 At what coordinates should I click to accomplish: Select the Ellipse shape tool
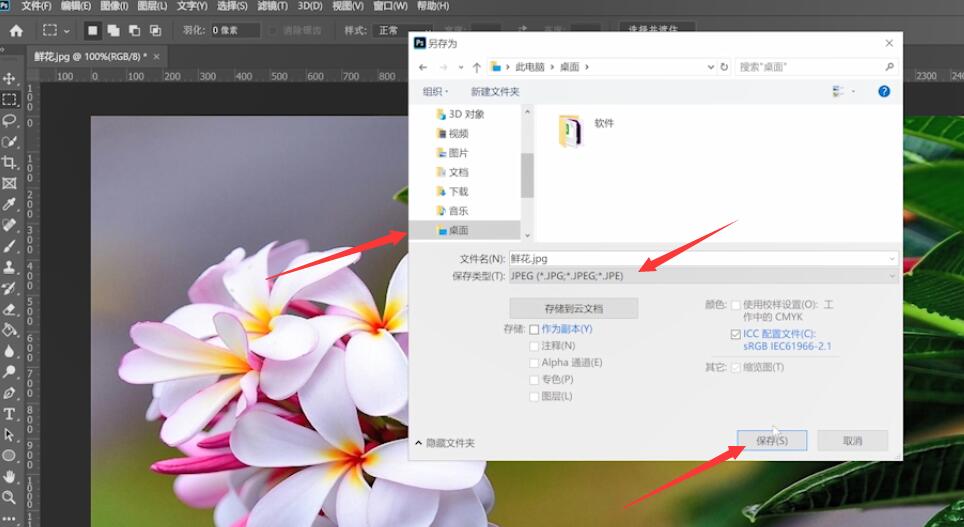(9, 456)
